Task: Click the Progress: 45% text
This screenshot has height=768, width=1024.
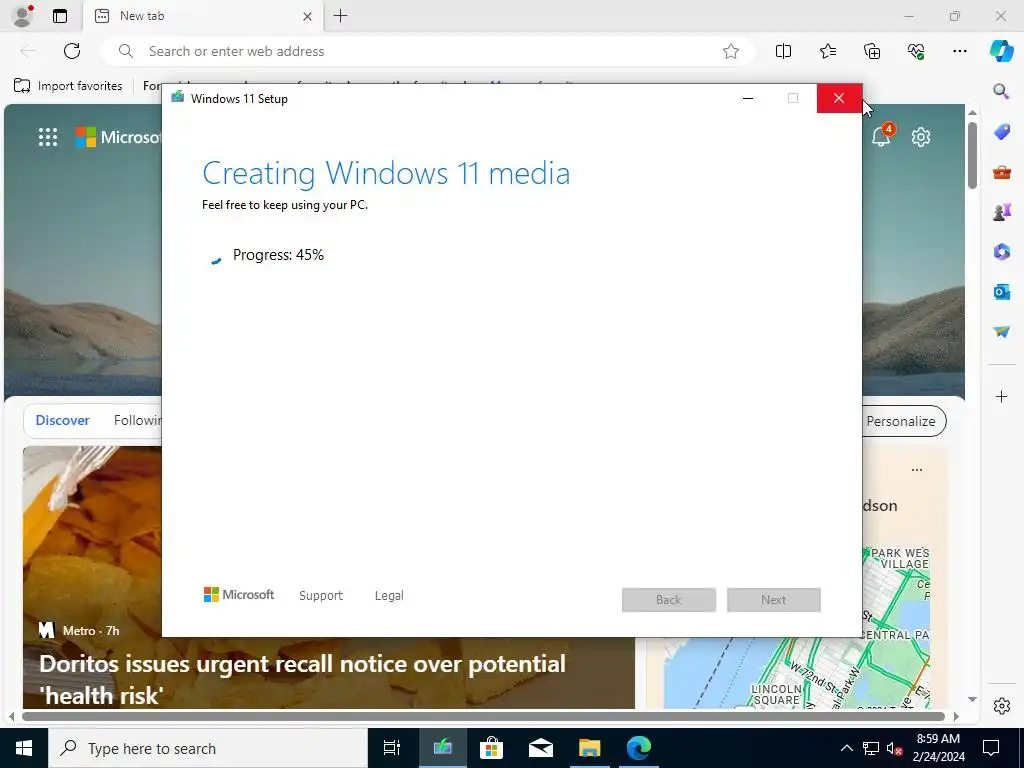Action: point(278,255)
